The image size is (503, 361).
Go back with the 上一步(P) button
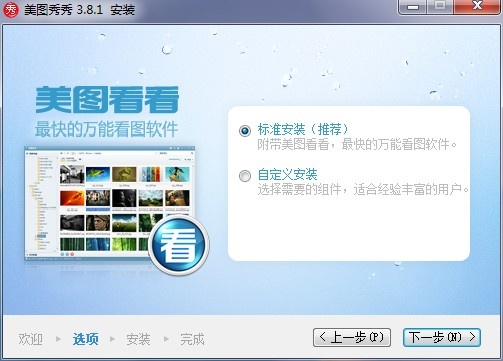pos(352,337)
